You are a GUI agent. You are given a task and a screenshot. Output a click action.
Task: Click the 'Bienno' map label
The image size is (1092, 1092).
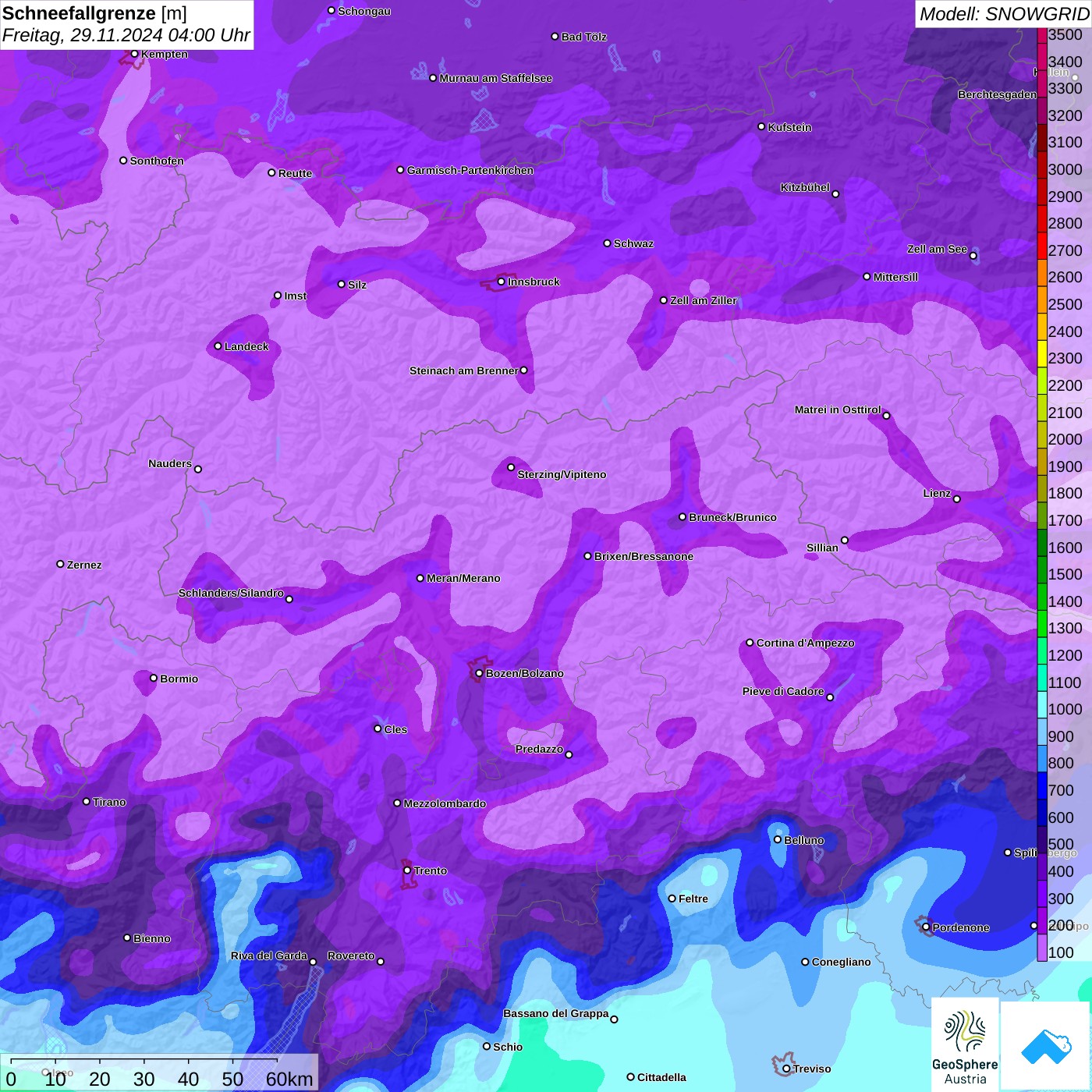click(x=151, y=938)
